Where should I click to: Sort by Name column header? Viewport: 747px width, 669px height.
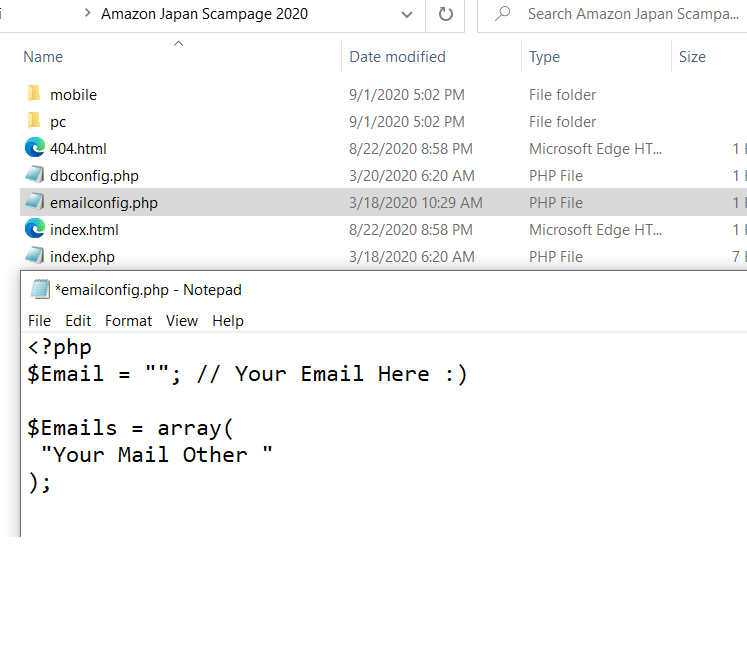[43, 57]
